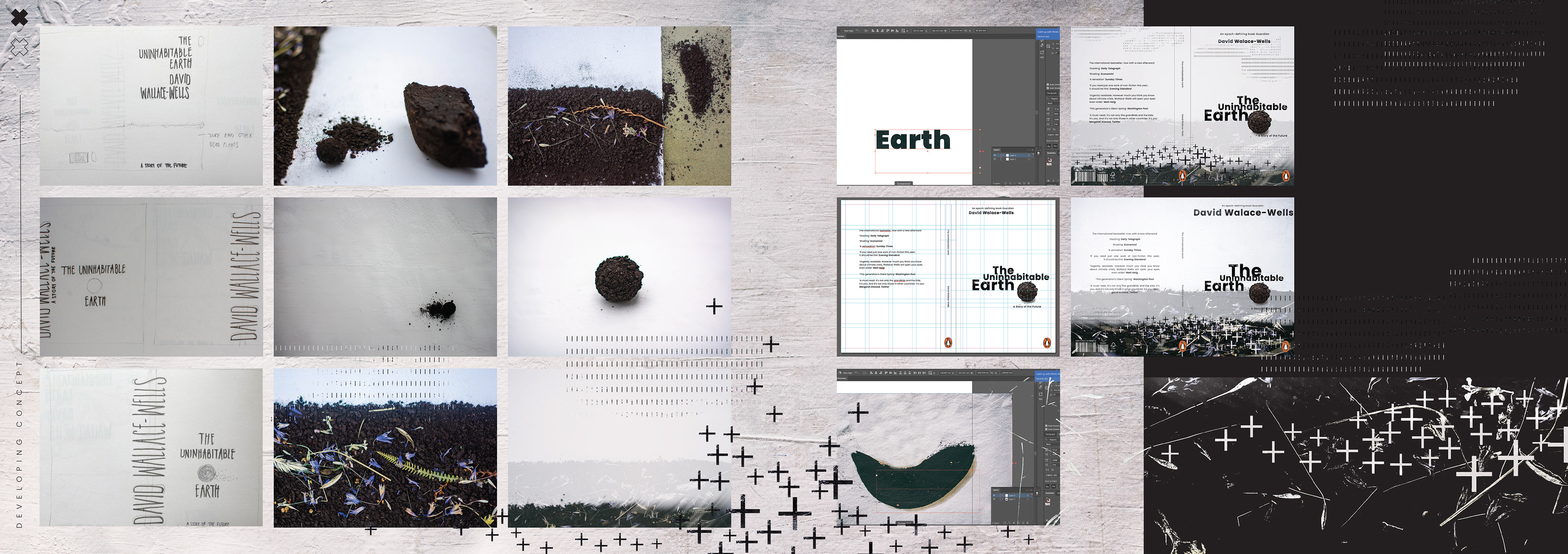Click Remind Later in Earth text screenshot popup

1043,37
